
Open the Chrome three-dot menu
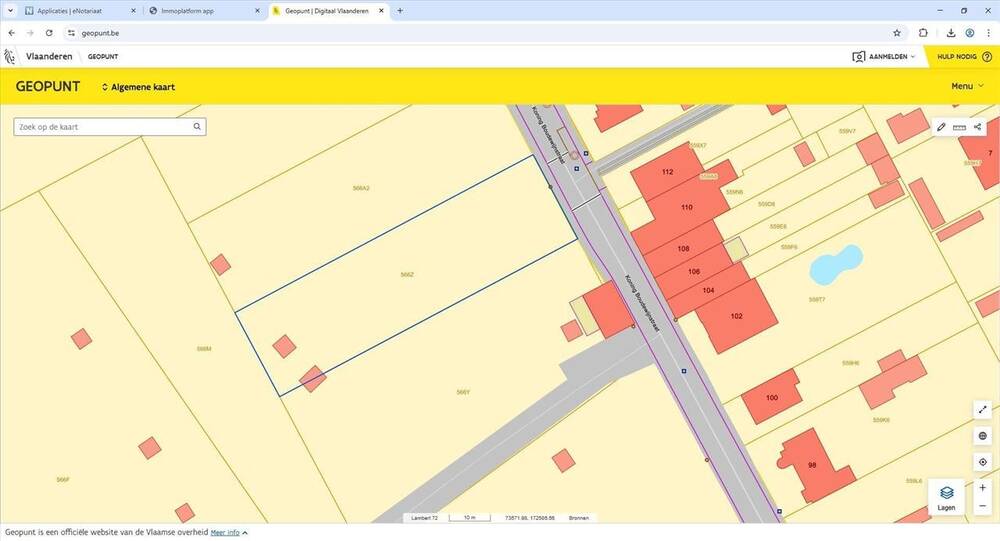point(988,33)
